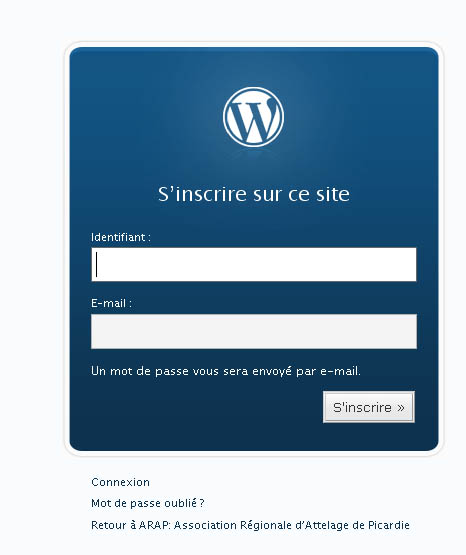Select the E-mail input box
The height and width of the screenshot is (555, 466).
254,331
